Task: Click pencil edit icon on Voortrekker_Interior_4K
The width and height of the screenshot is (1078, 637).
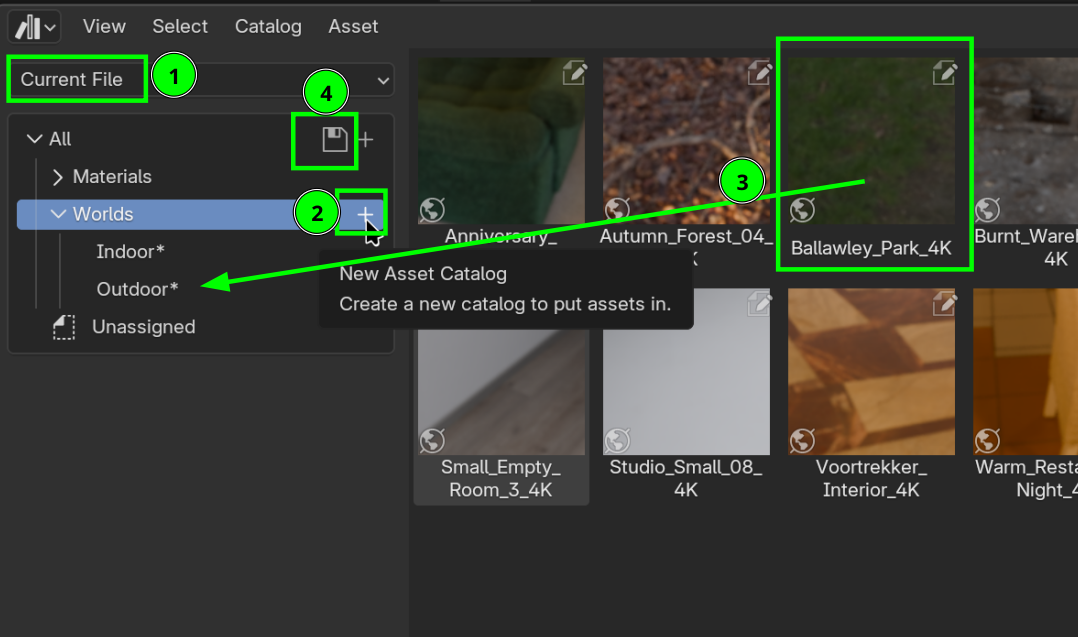Action: pos(944,304)
